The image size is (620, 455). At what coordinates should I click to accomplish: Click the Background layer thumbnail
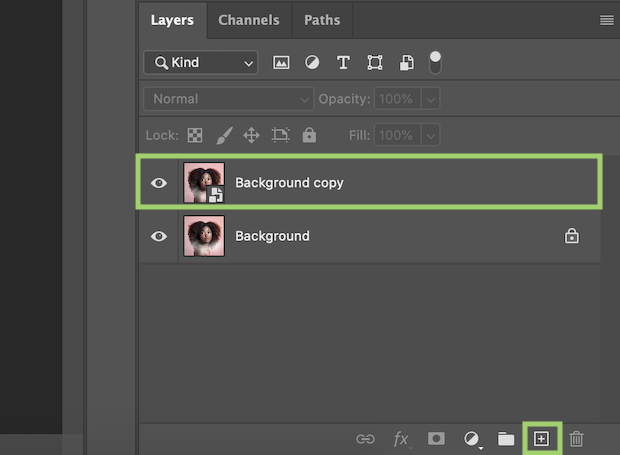(204, 236)
